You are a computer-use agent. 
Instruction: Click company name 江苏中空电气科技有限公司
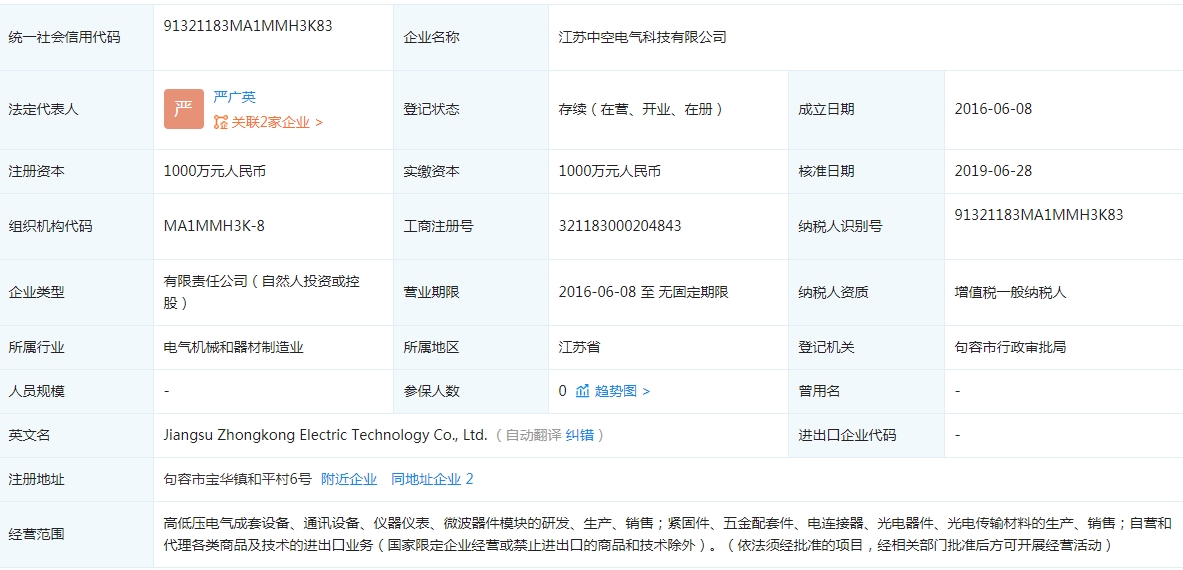click(x=642, y=37)
